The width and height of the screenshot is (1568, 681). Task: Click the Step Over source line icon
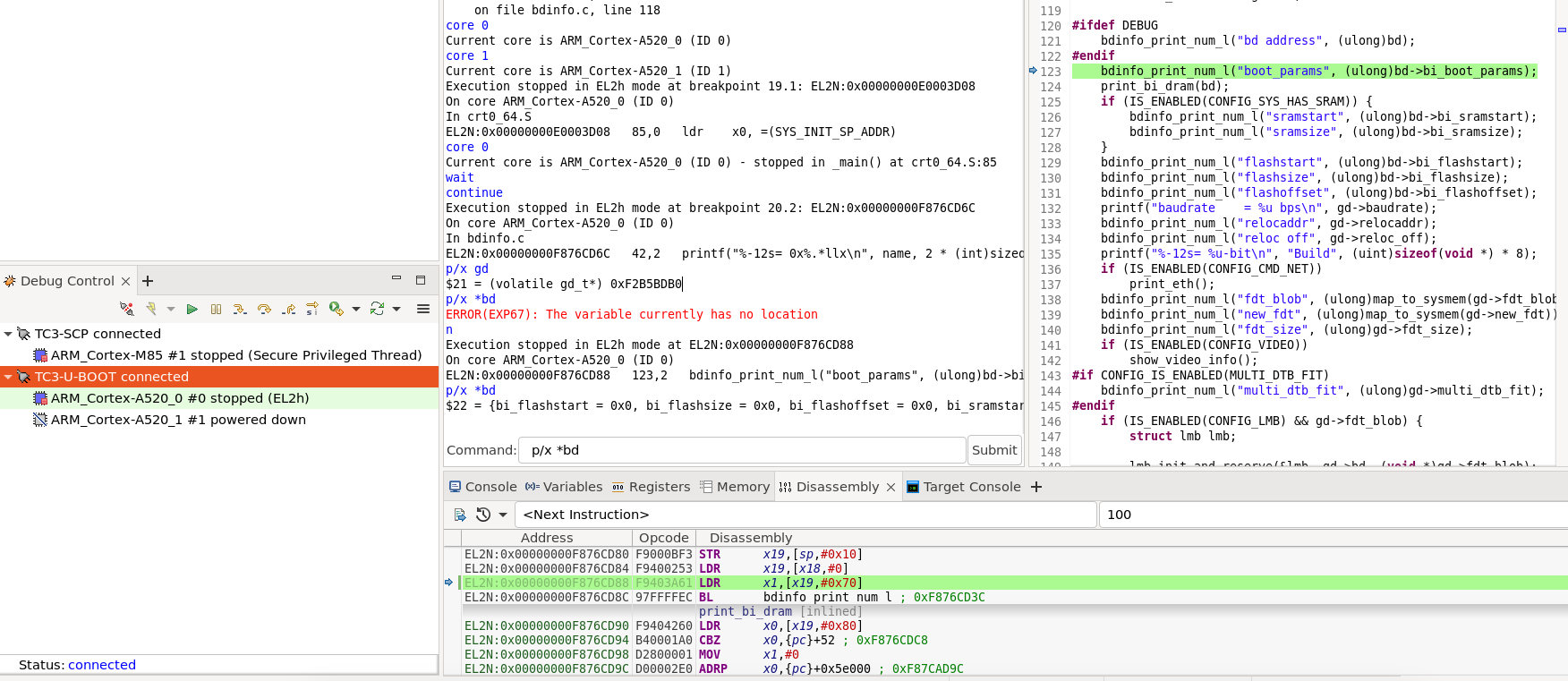tap(264, 310)
